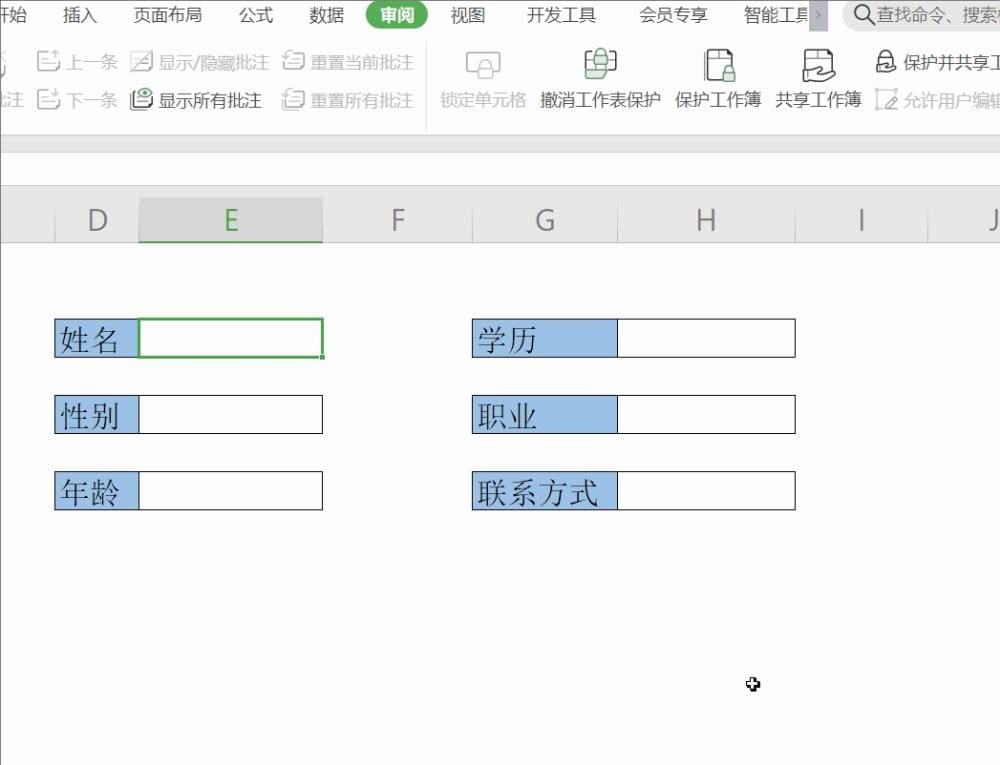
Task: Click the 保护并共享工作簿 icon
Action: pyautogui.click(x=886, y=62)
